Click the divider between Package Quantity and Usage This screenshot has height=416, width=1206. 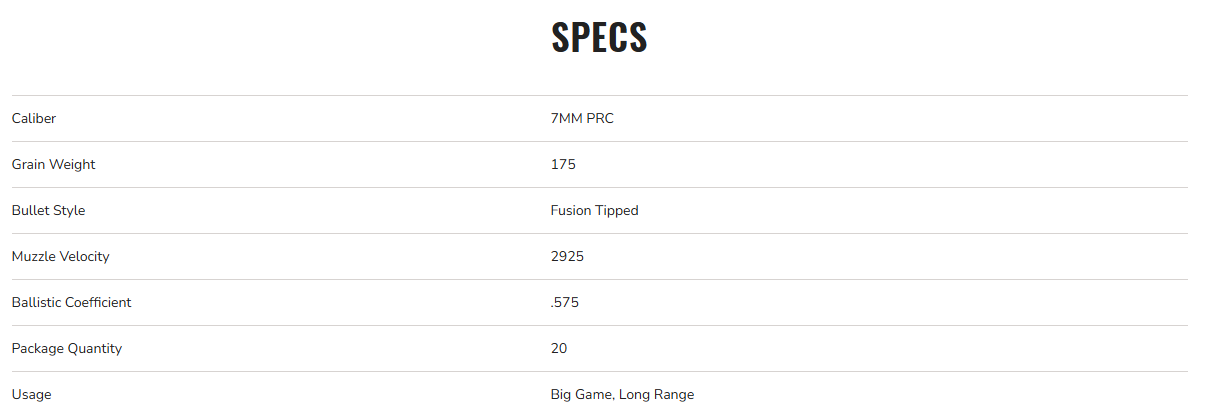coord(600,371)
